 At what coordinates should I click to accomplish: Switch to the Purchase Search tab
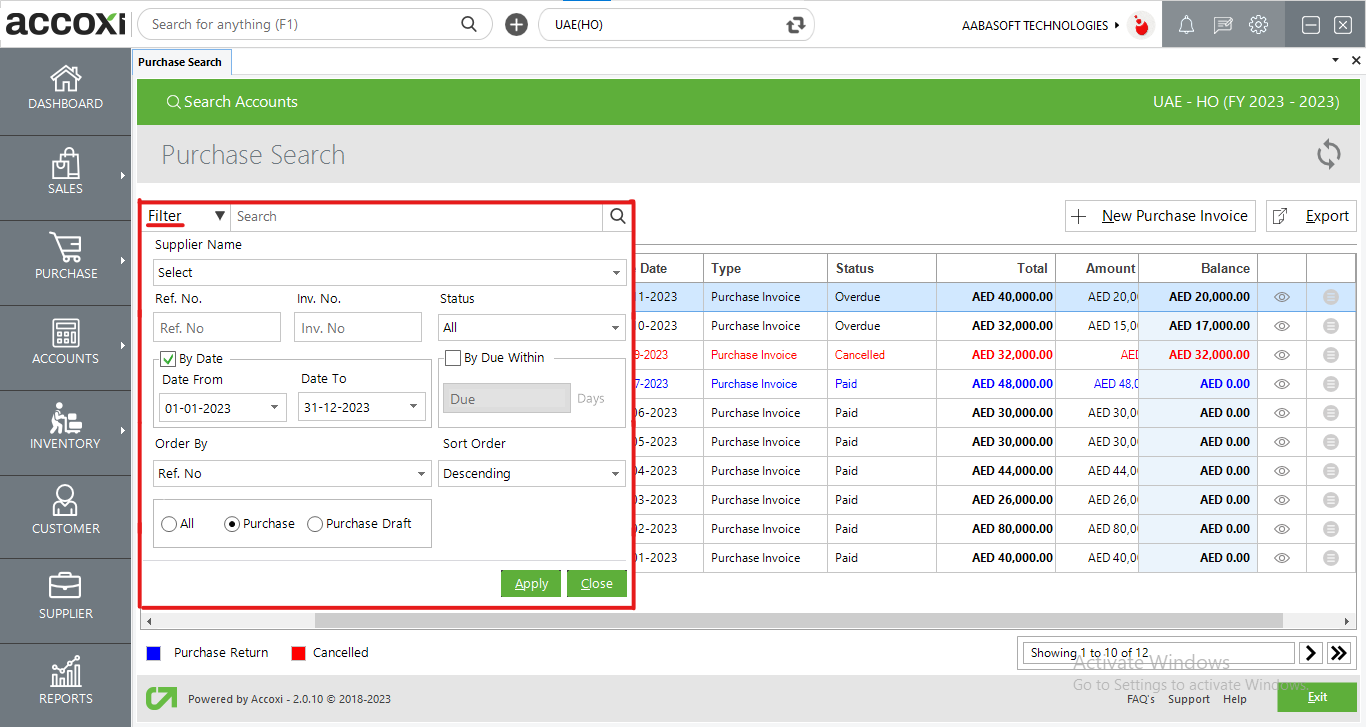[181, 61]
